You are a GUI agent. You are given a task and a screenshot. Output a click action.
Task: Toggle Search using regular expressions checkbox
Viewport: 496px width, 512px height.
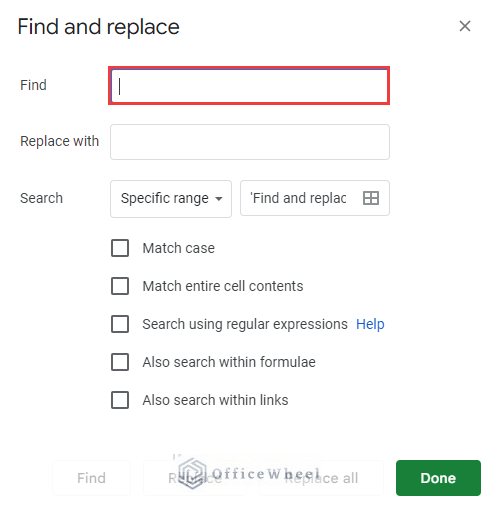point(120,324)
